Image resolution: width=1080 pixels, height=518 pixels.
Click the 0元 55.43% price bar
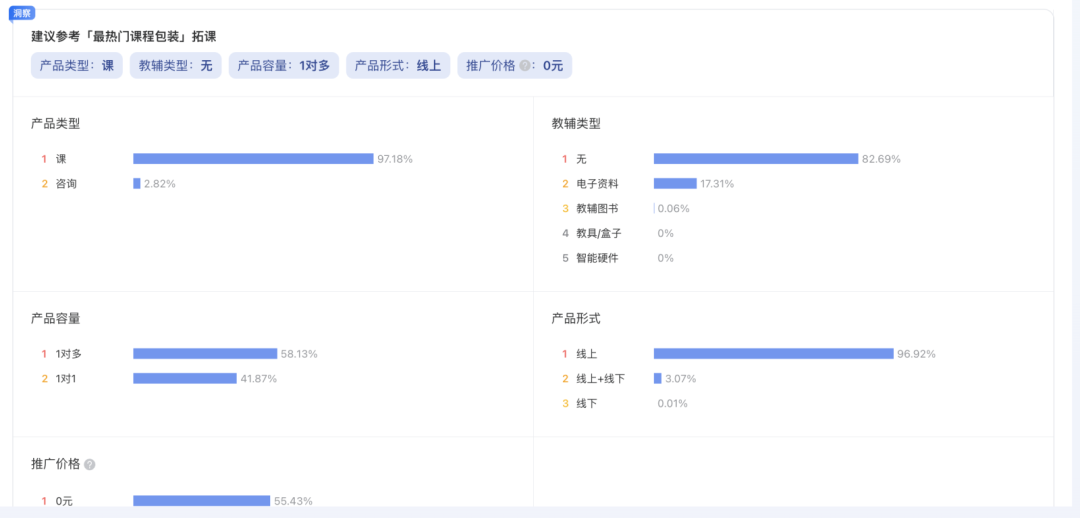(201, 500)
